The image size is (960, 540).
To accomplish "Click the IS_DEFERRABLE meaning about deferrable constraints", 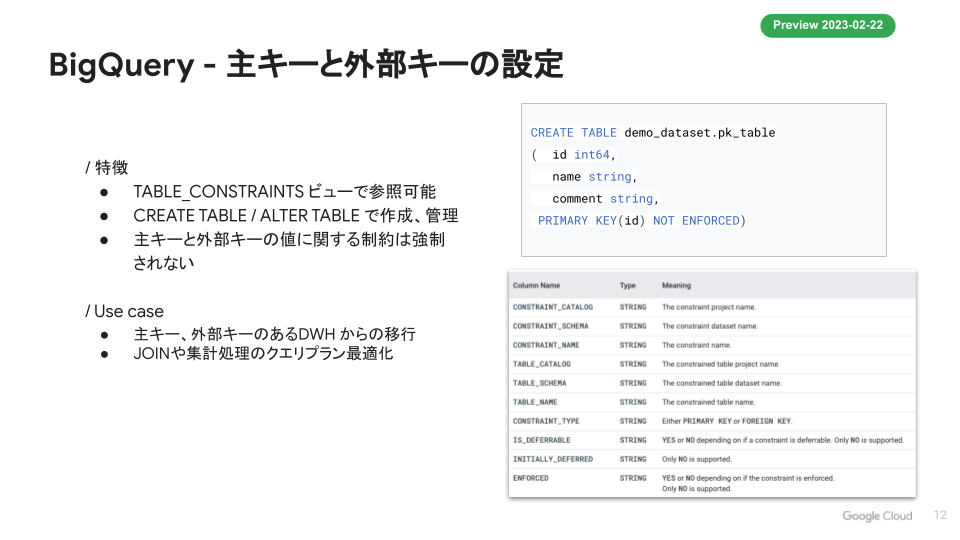I will click(x=782, y=440).
